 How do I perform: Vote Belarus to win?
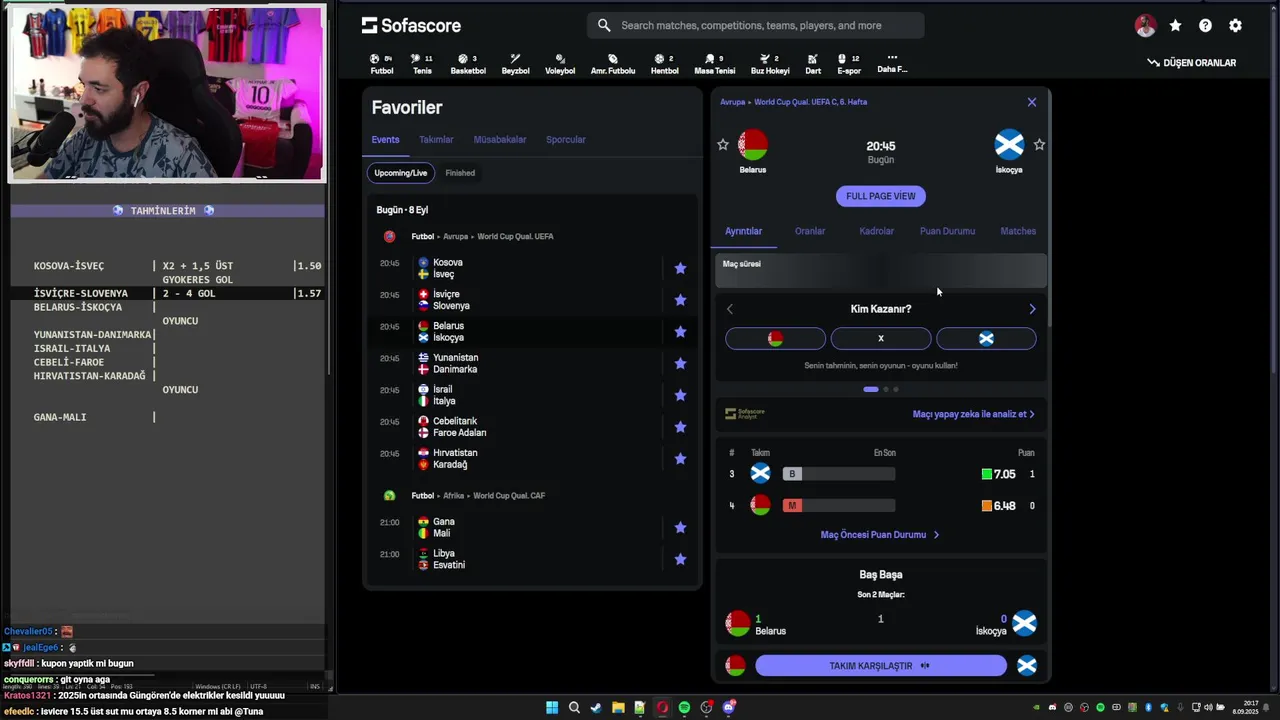[x=775, y=339]
